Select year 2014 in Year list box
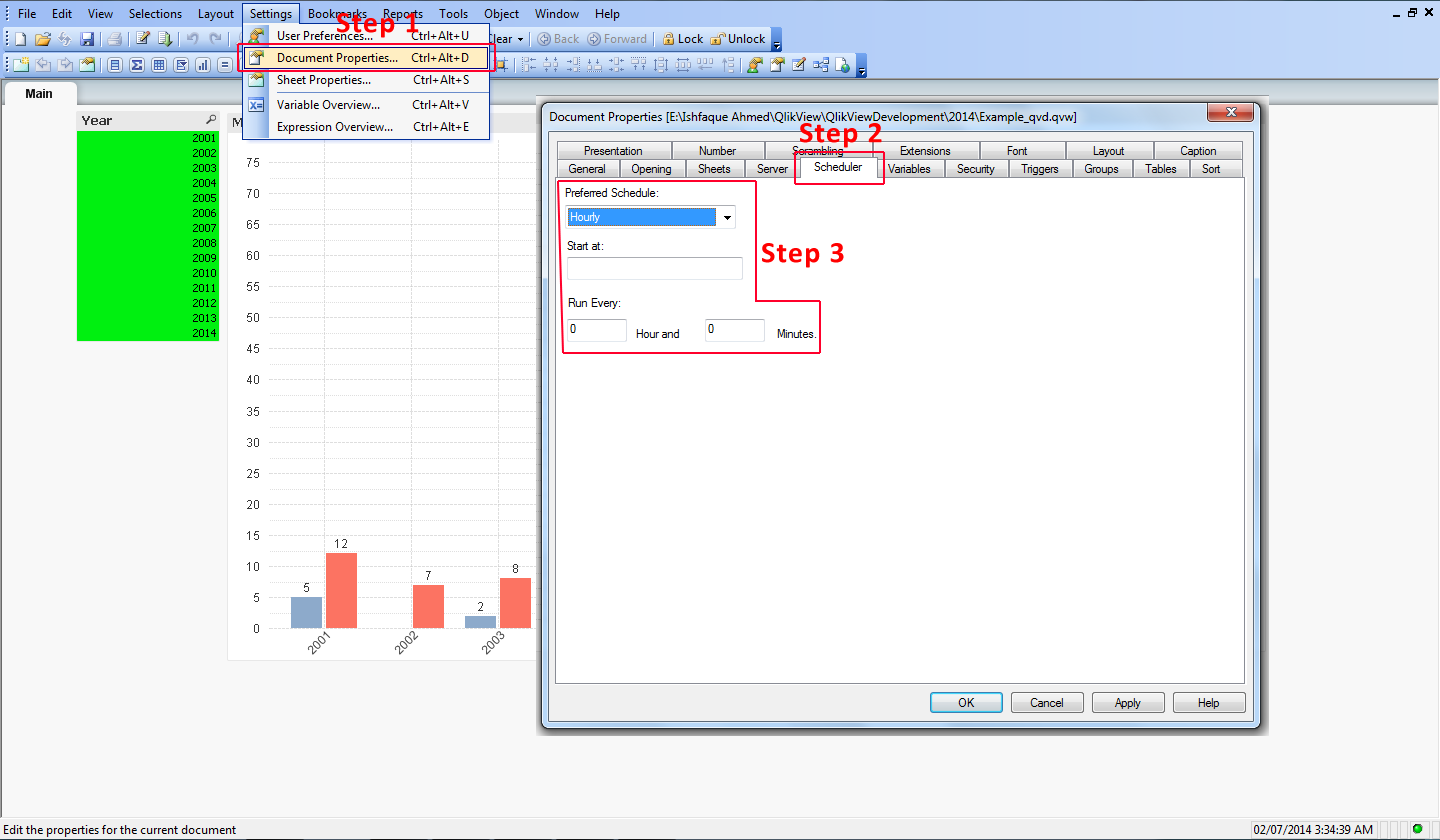 (x=148, y=333)
